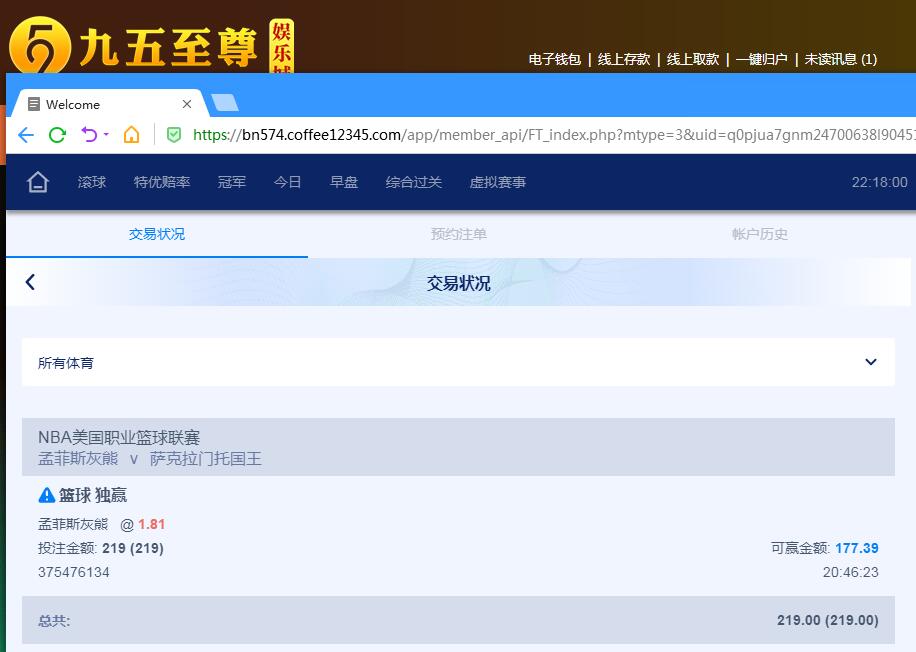
Task: Click the bet time 20:46:23
Action: tap(851, 573)
